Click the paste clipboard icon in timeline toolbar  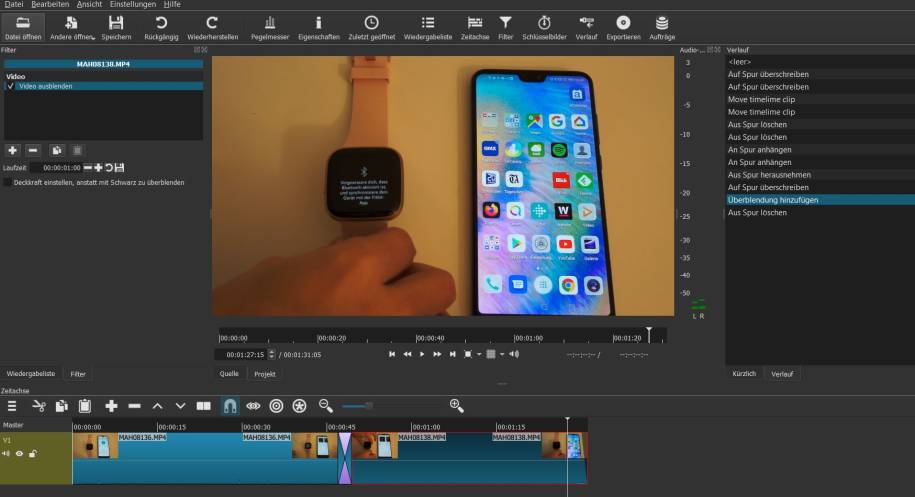click(85, 406)
